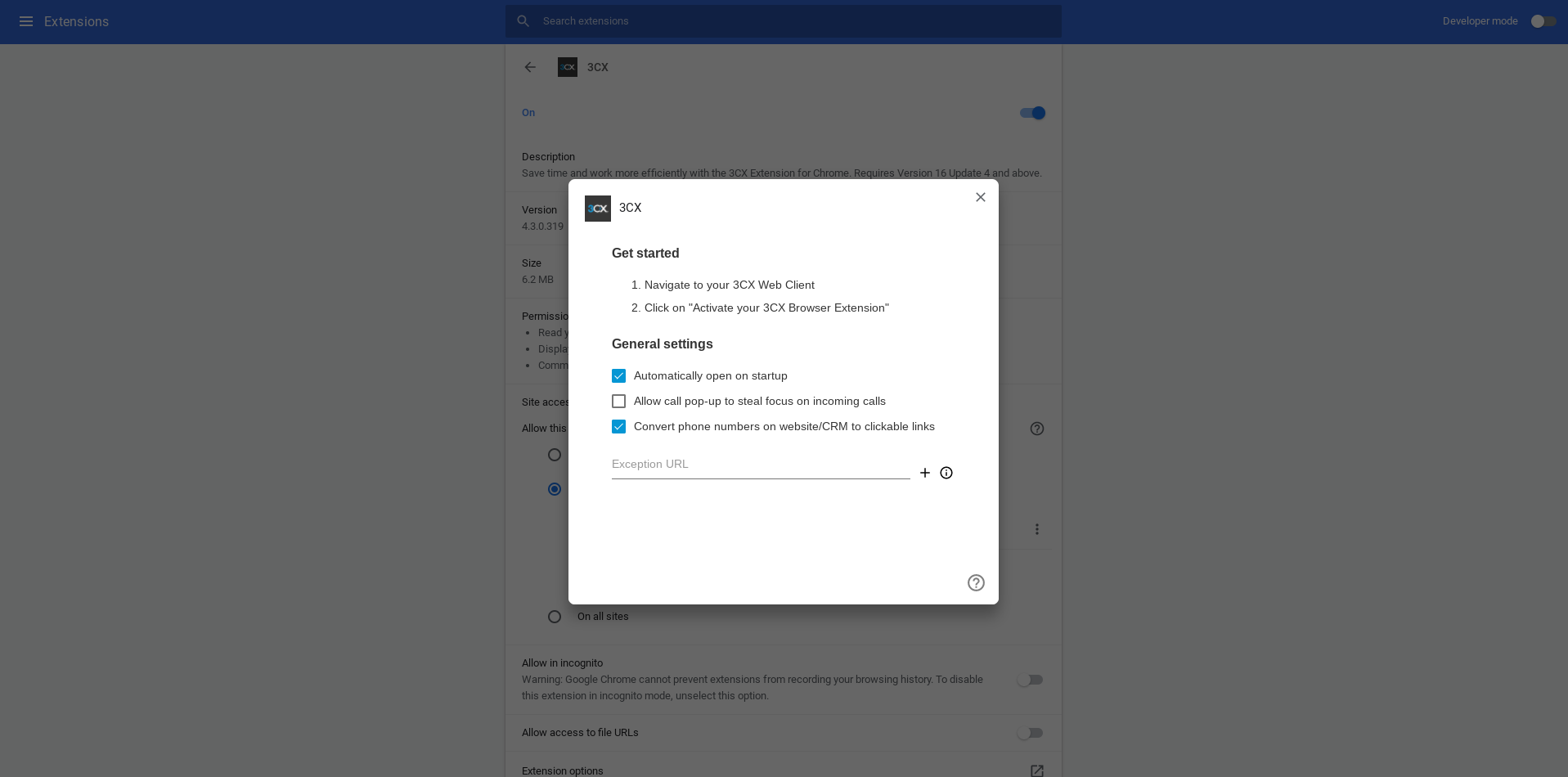Click the size value 6.2 MB
1568x777 pixels.
(537, 280)
